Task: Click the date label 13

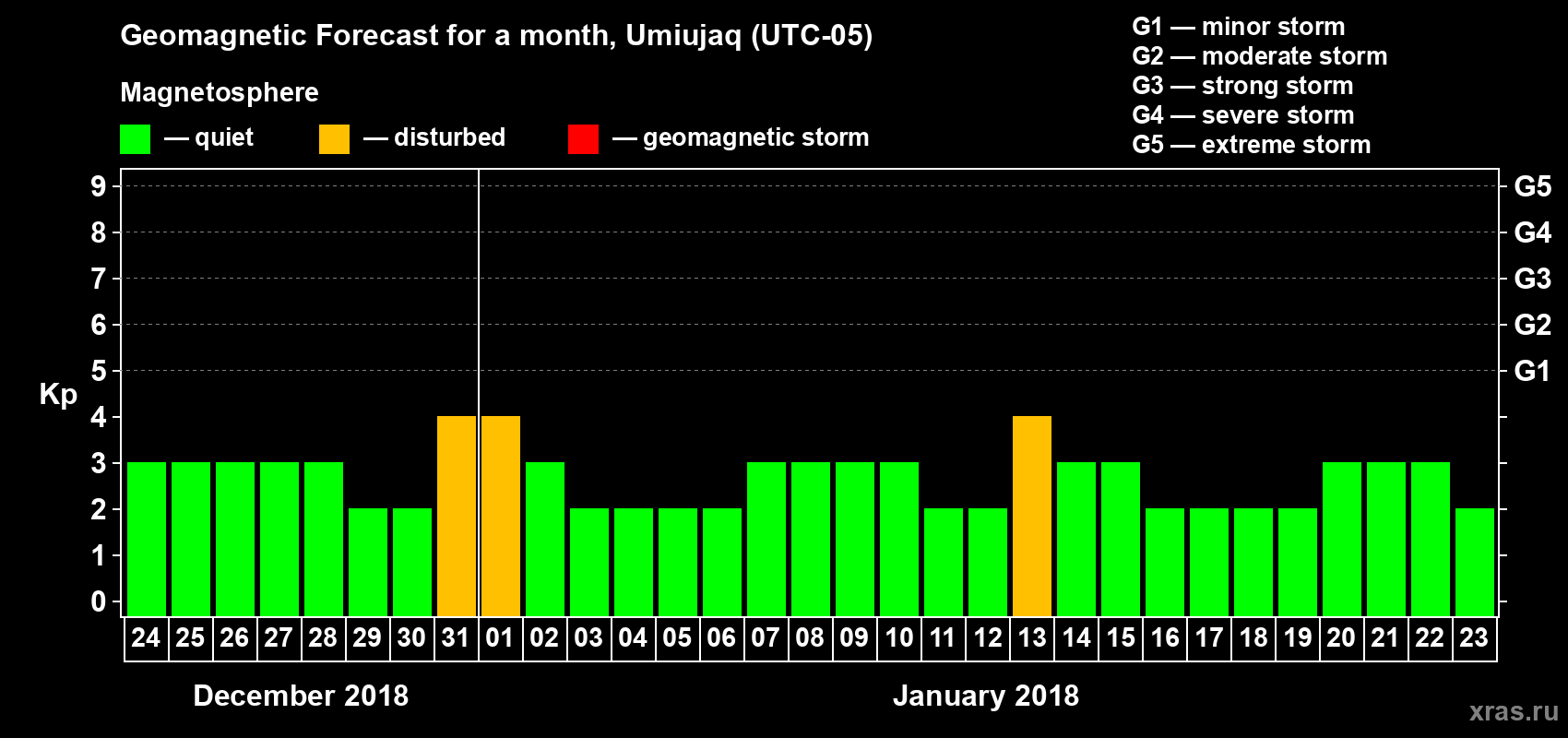Action: click(x=1031, y=637)
